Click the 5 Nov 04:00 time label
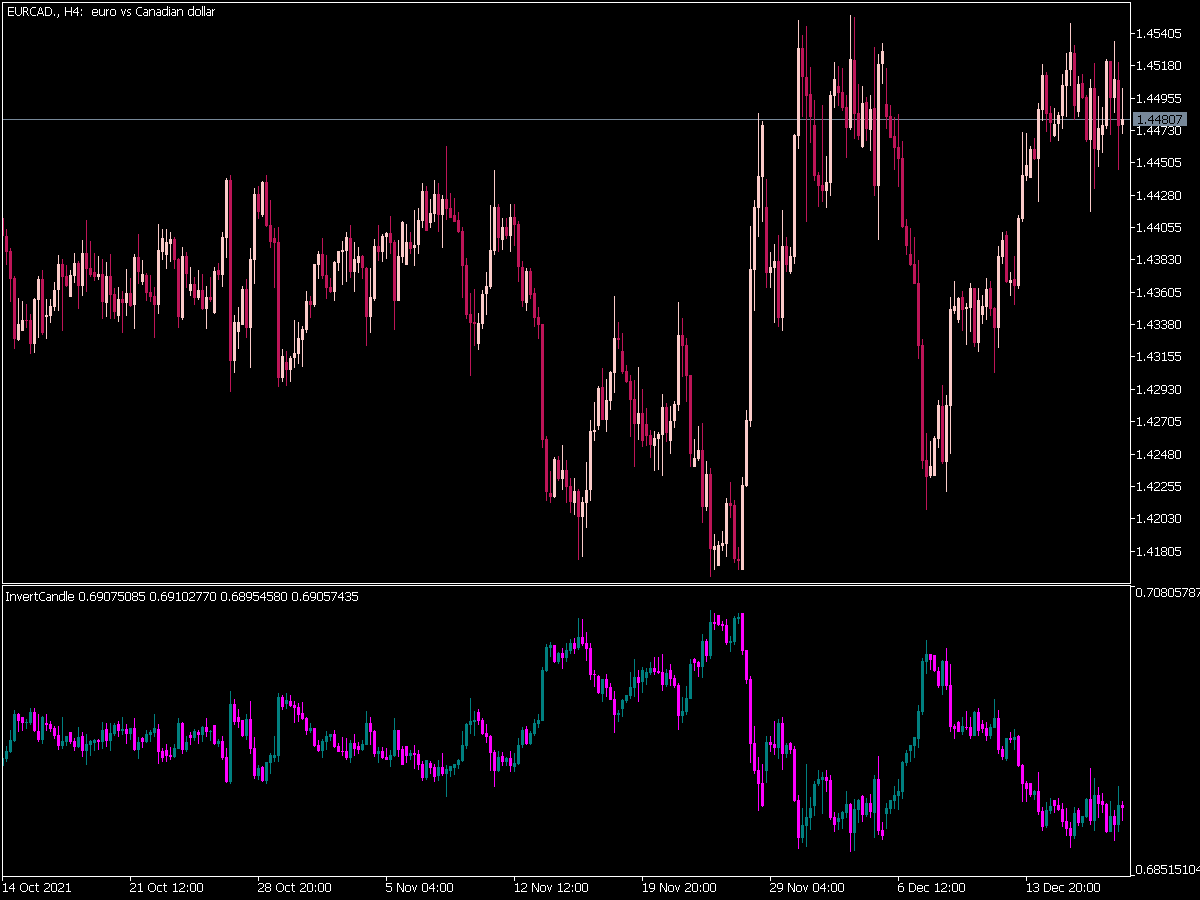The height and width of the screenshot is (900, 1200). pyautogui.click(x=419, y=887)
